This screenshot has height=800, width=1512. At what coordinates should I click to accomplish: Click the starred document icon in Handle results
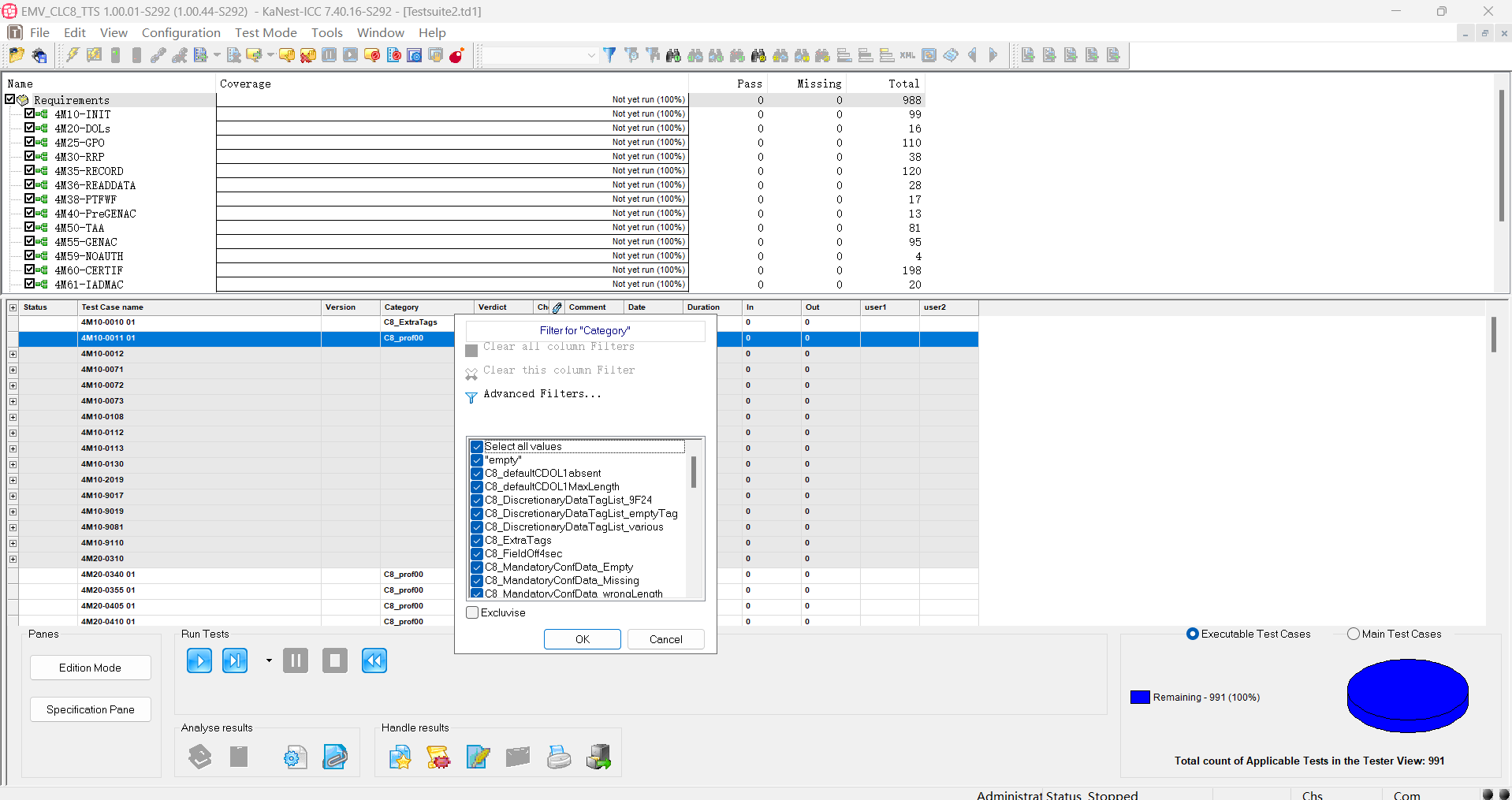coord(400,757)
